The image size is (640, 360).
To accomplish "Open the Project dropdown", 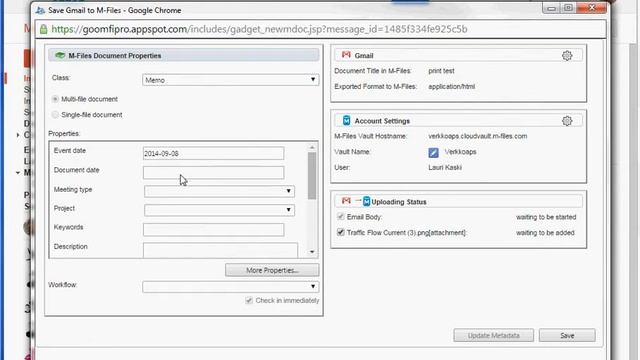I will (220, 210).
